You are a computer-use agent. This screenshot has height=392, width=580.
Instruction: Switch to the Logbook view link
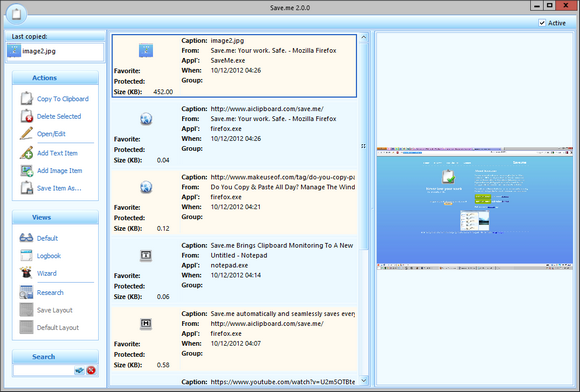pos(49,256)
